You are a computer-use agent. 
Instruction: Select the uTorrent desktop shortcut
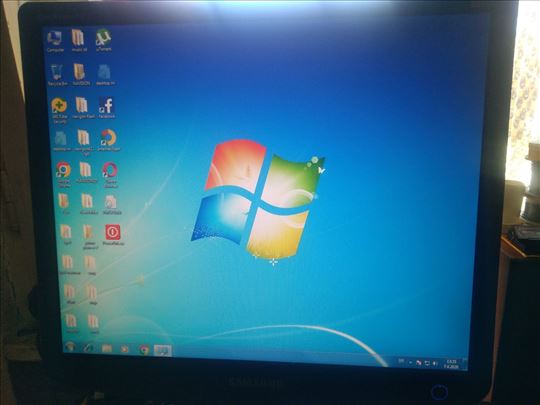click(x=103, y=40)
